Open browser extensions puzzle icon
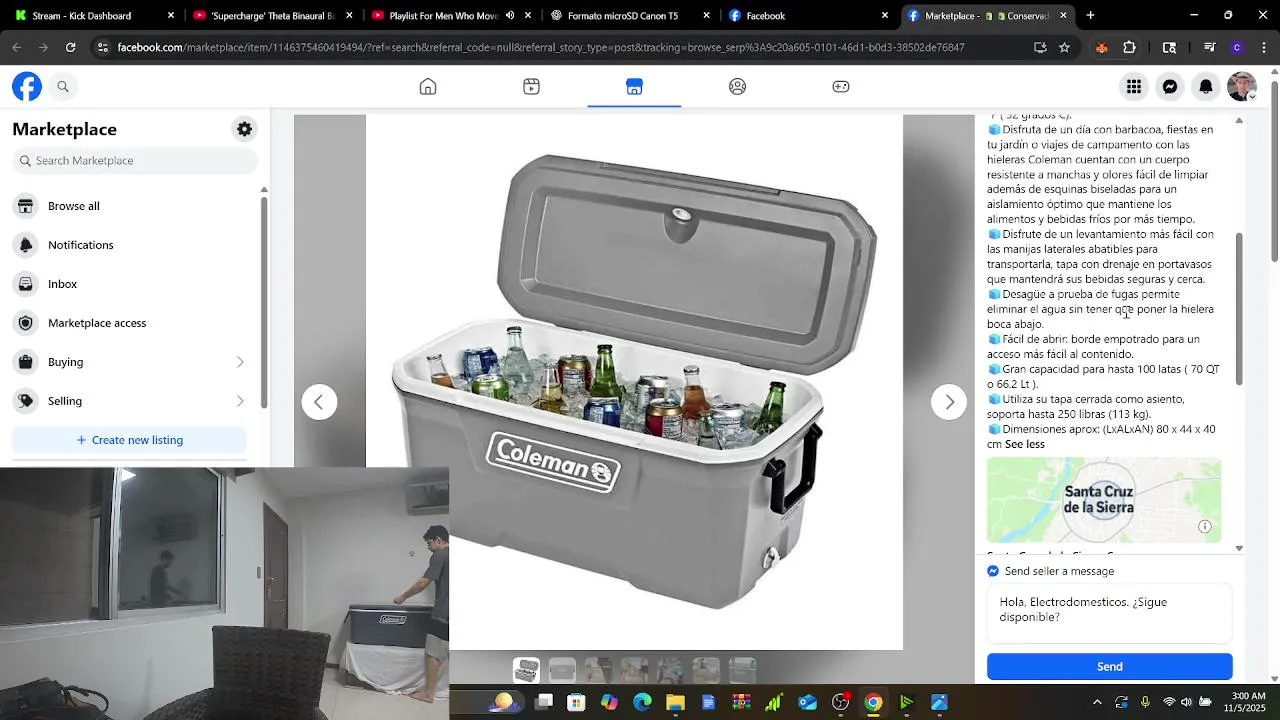The height and width of the screenshot is (720, 1280). (1129, 47)
